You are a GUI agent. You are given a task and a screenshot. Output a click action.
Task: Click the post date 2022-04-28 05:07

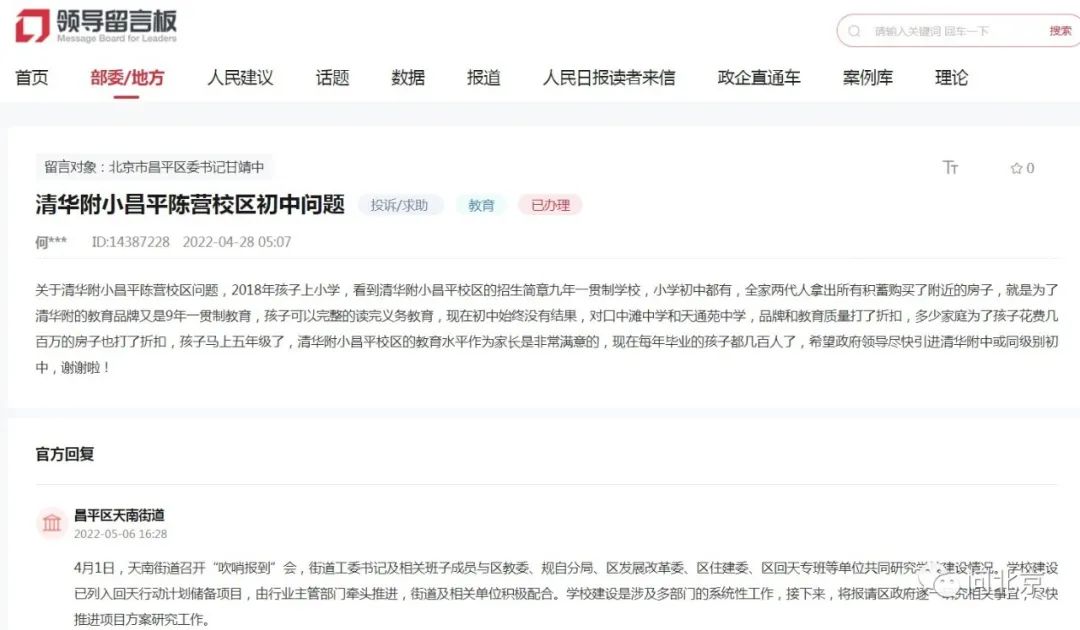click(237, 242)
